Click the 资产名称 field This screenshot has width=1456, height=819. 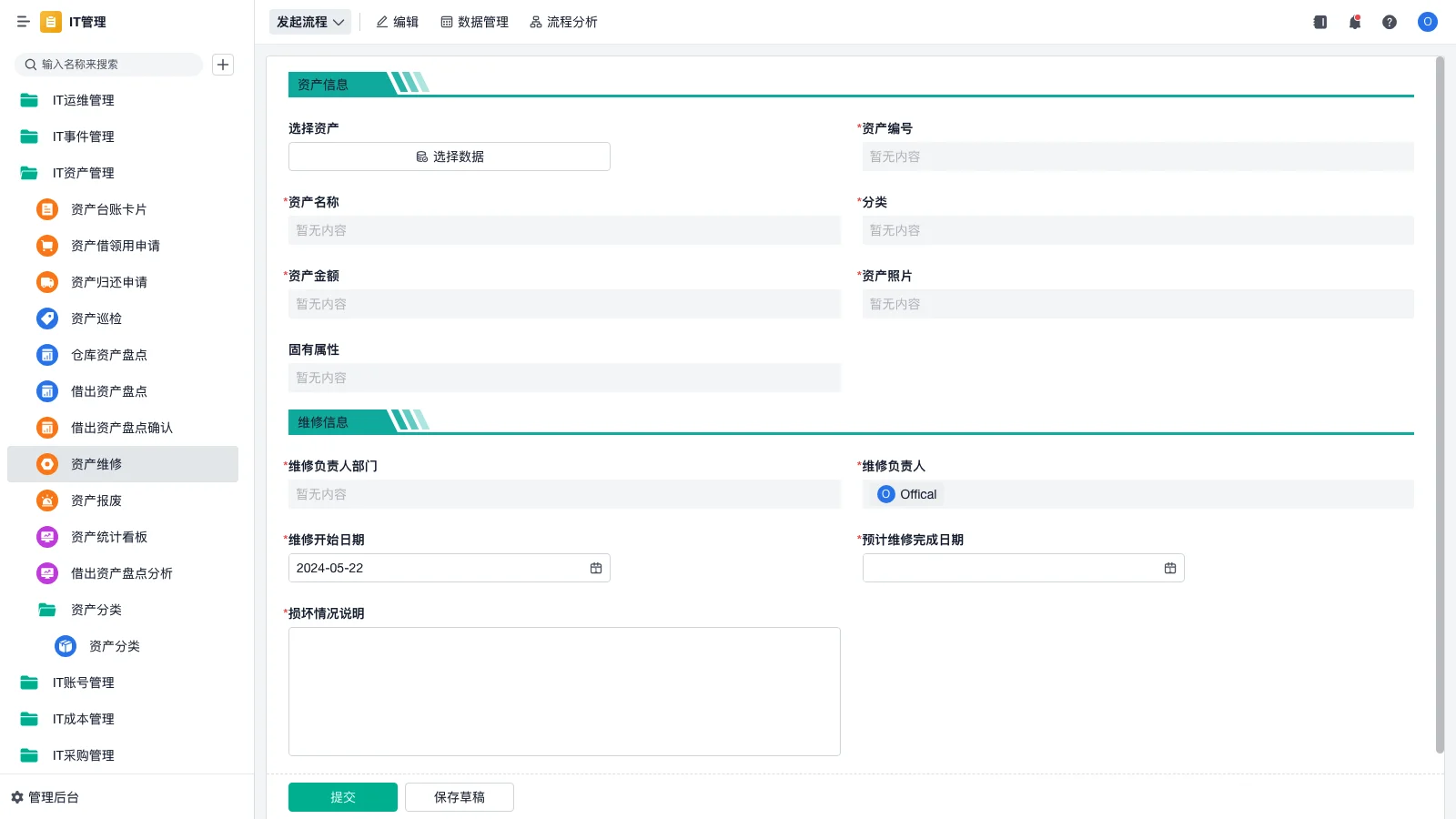564,230
